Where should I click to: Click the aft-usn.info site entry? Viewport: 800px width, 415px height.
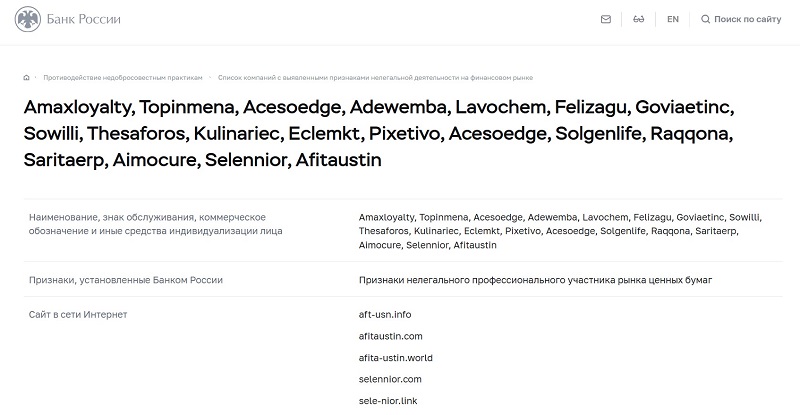click(384, 314)
